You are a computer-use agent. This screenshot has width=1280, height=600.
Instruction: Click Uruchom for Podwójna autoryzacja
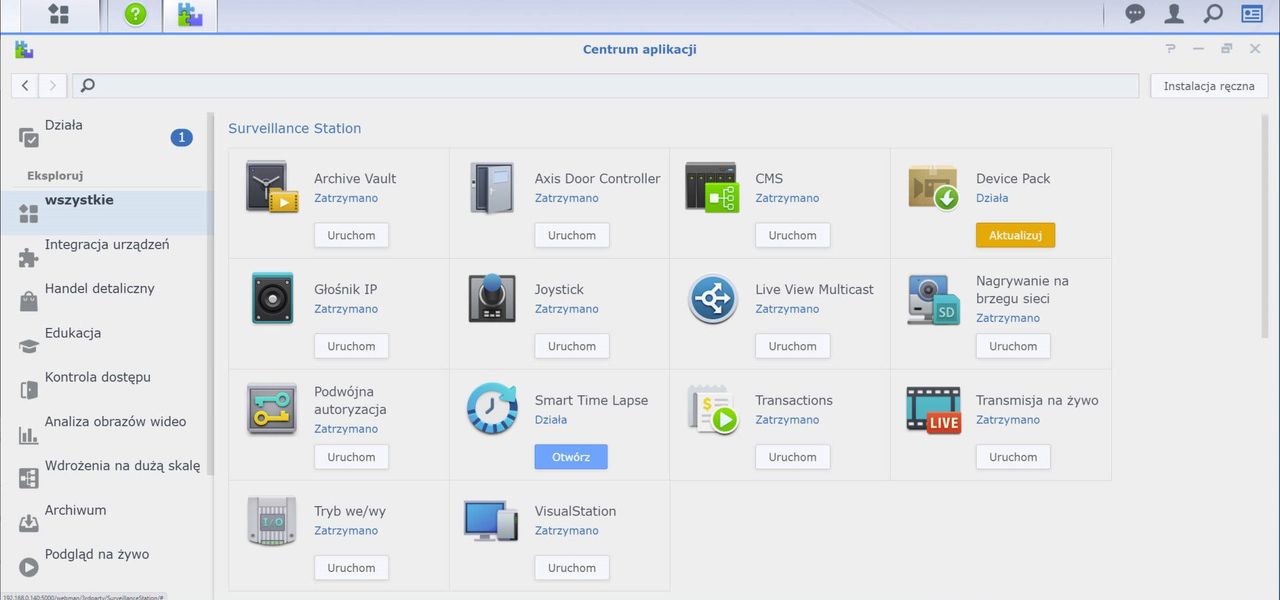click(351, 457)
